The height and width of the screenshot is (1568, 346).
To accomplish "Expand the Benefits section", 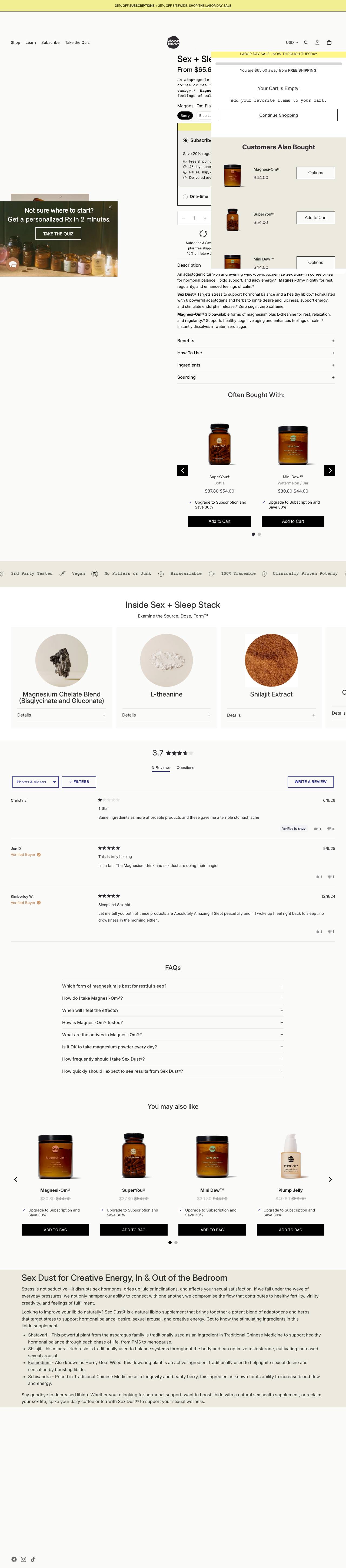I will coord(256,341).
